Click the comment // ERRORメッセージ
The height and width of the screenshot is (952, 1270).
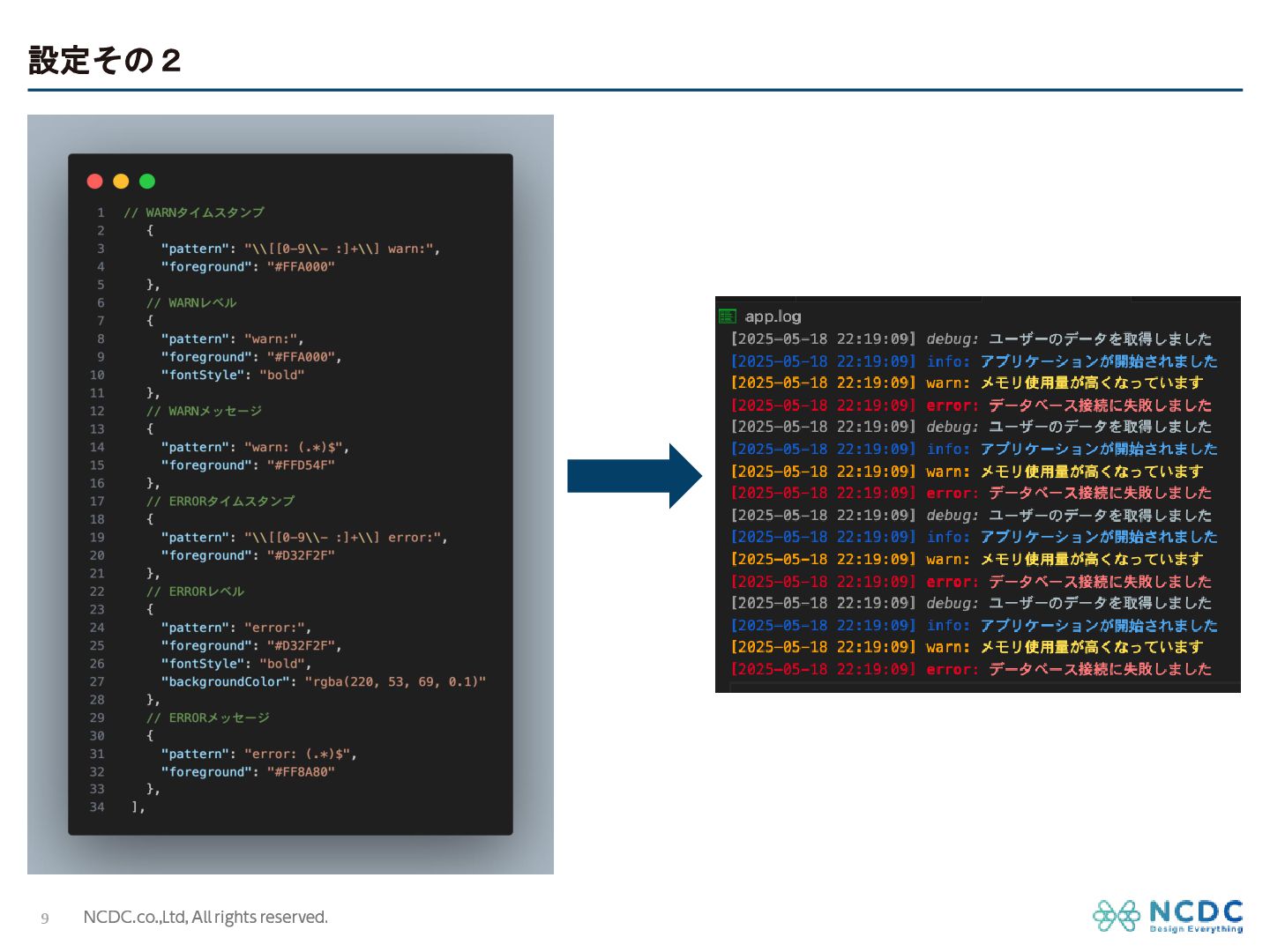tap(208, 718)
